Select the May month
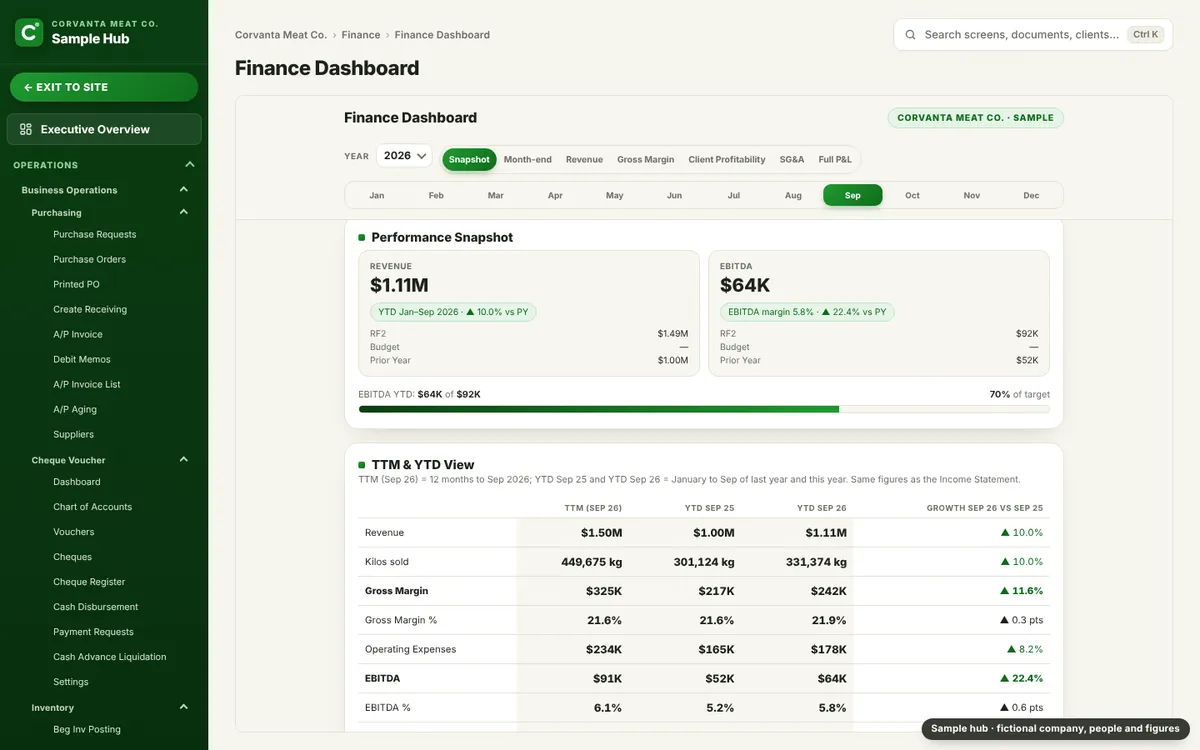Viewport: 1200px width, 750px height. click(x=614, y=195)
